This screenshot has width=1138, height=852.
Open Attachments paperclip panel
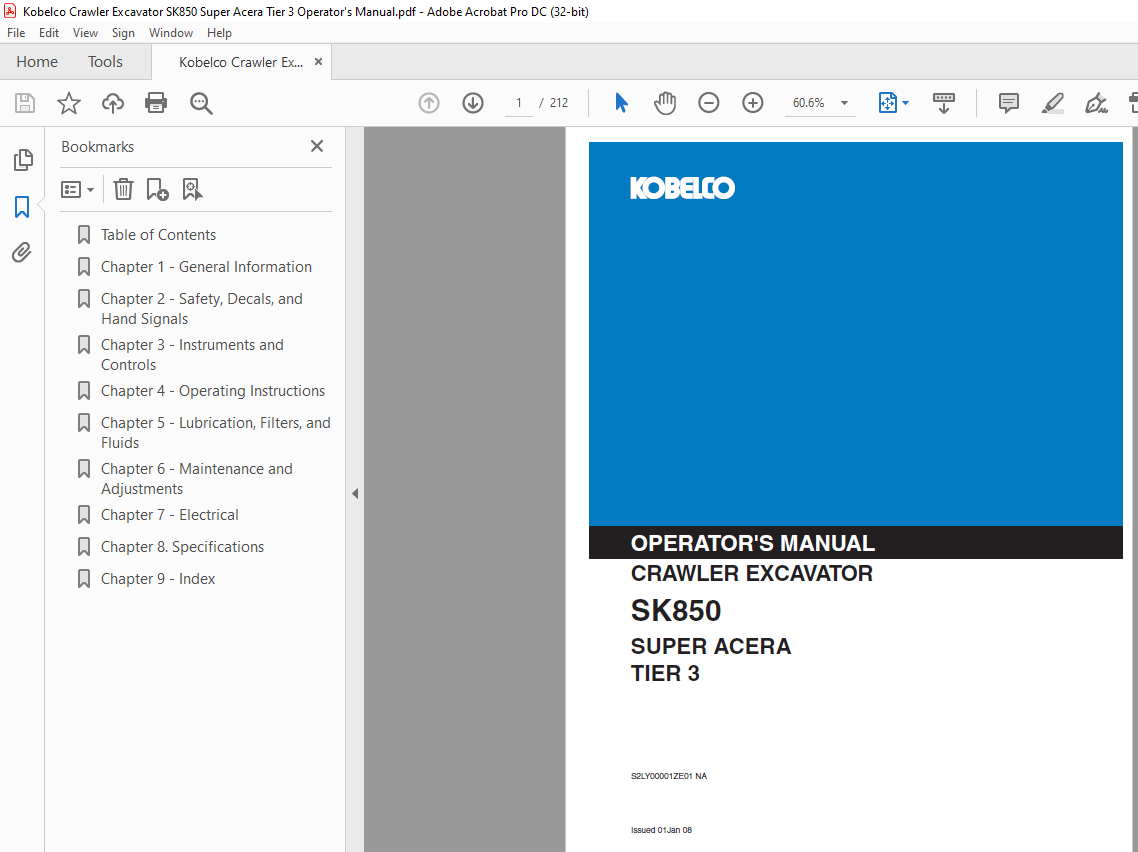coord(22,253)
